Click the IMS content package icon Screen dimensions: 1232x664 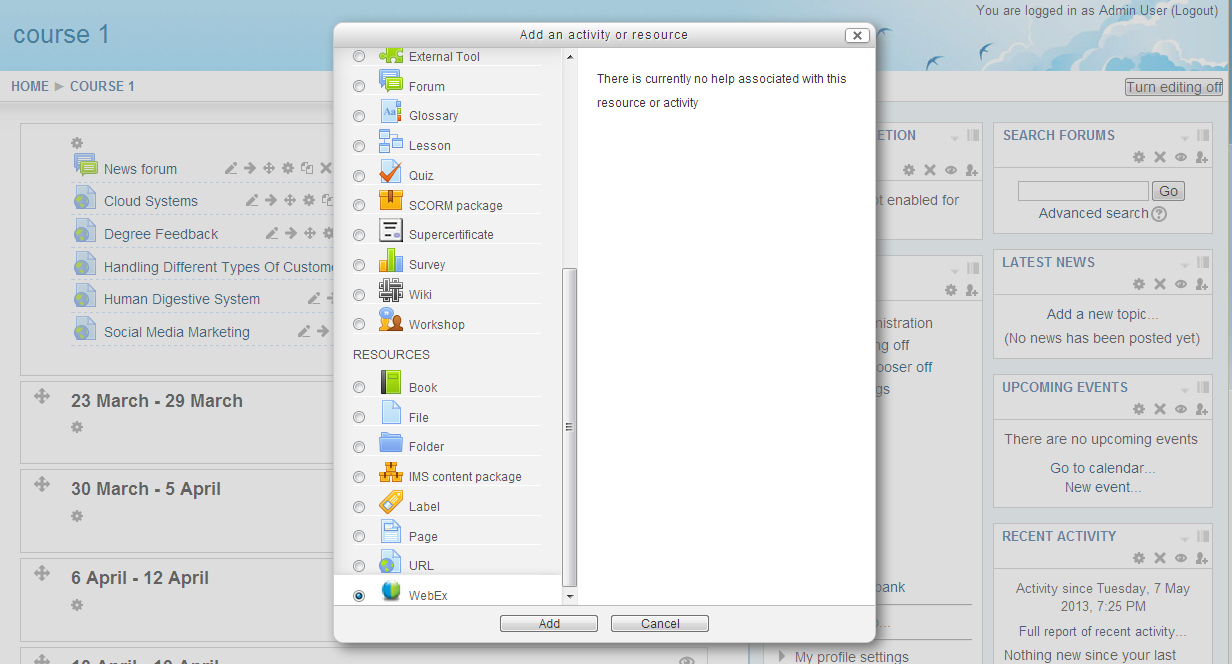391,473
